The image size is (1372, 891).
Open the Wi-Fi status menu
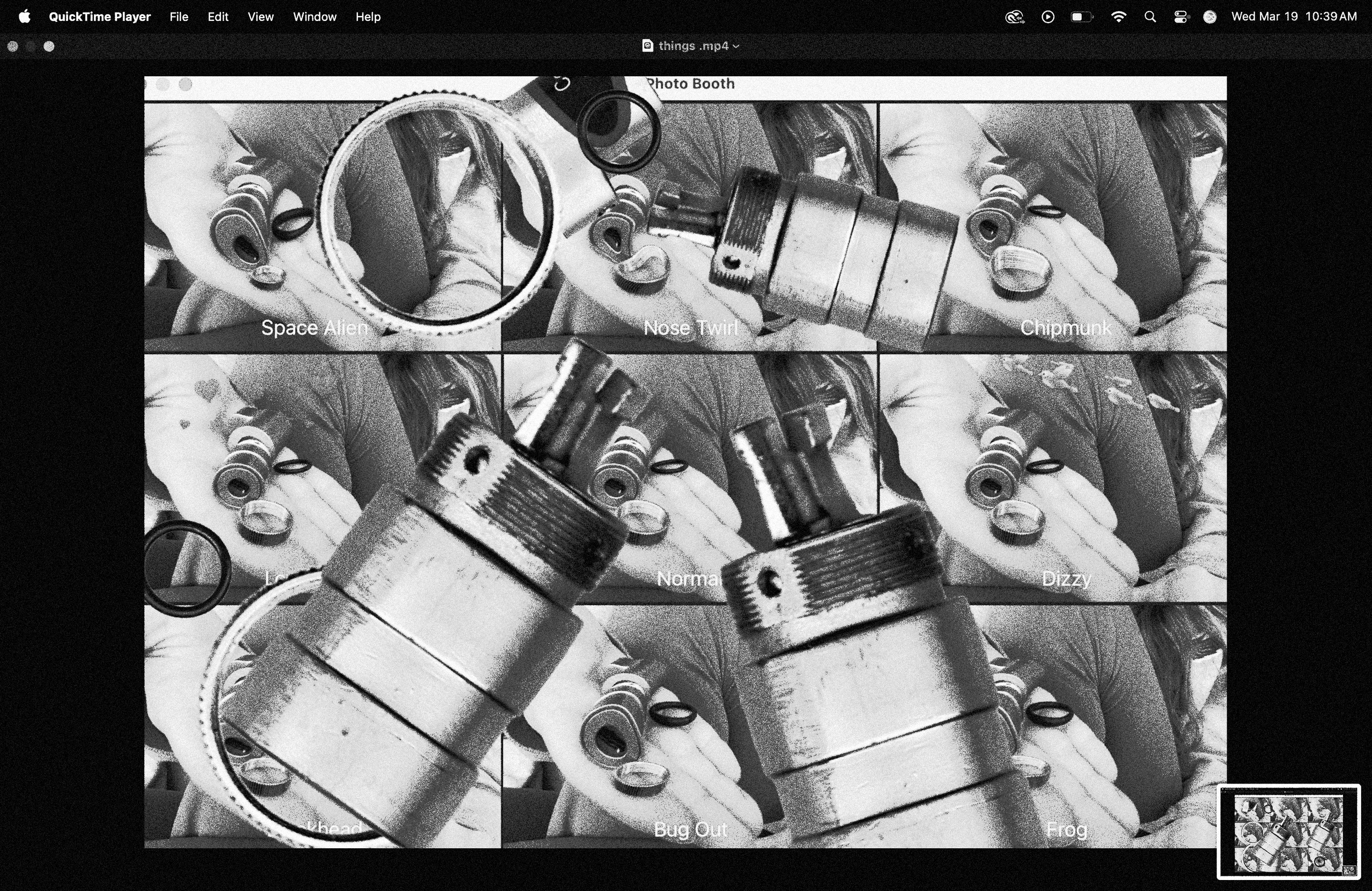coord(1118,16)
